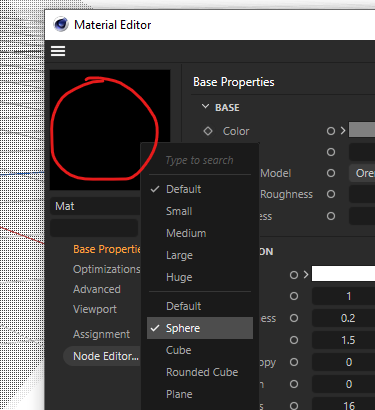
Task: Click the circle port below the Roughness row
Action: click(331, 216)
